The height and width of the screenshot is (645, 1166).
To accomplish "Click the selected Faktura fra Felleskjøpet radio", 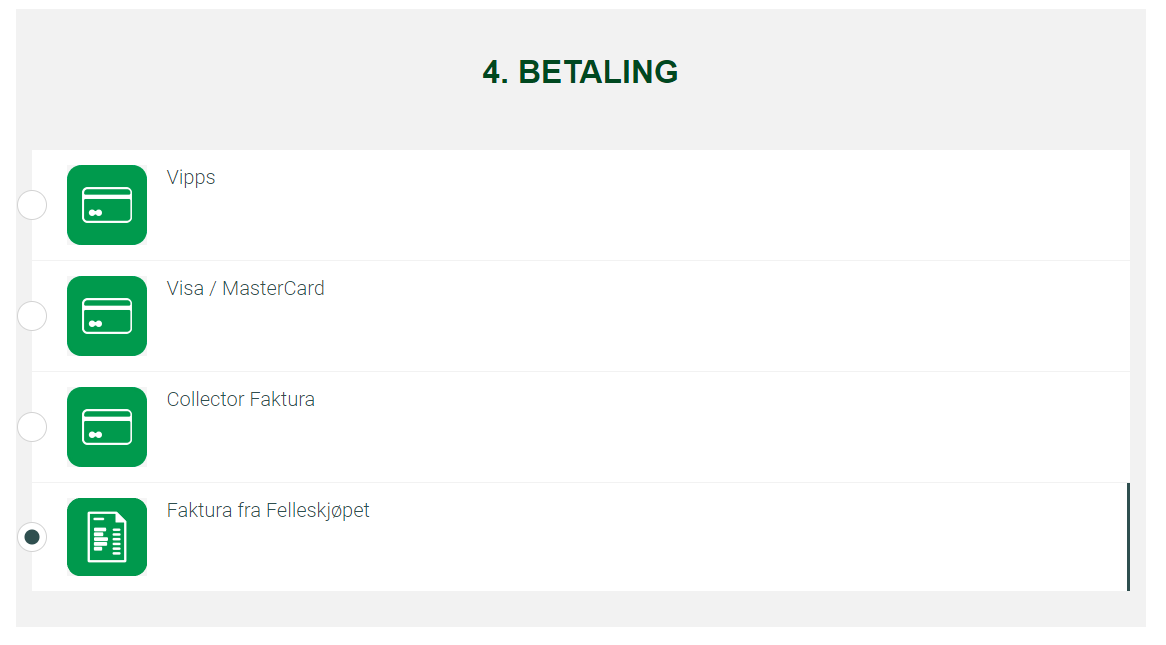I will (x=32, y=537).
